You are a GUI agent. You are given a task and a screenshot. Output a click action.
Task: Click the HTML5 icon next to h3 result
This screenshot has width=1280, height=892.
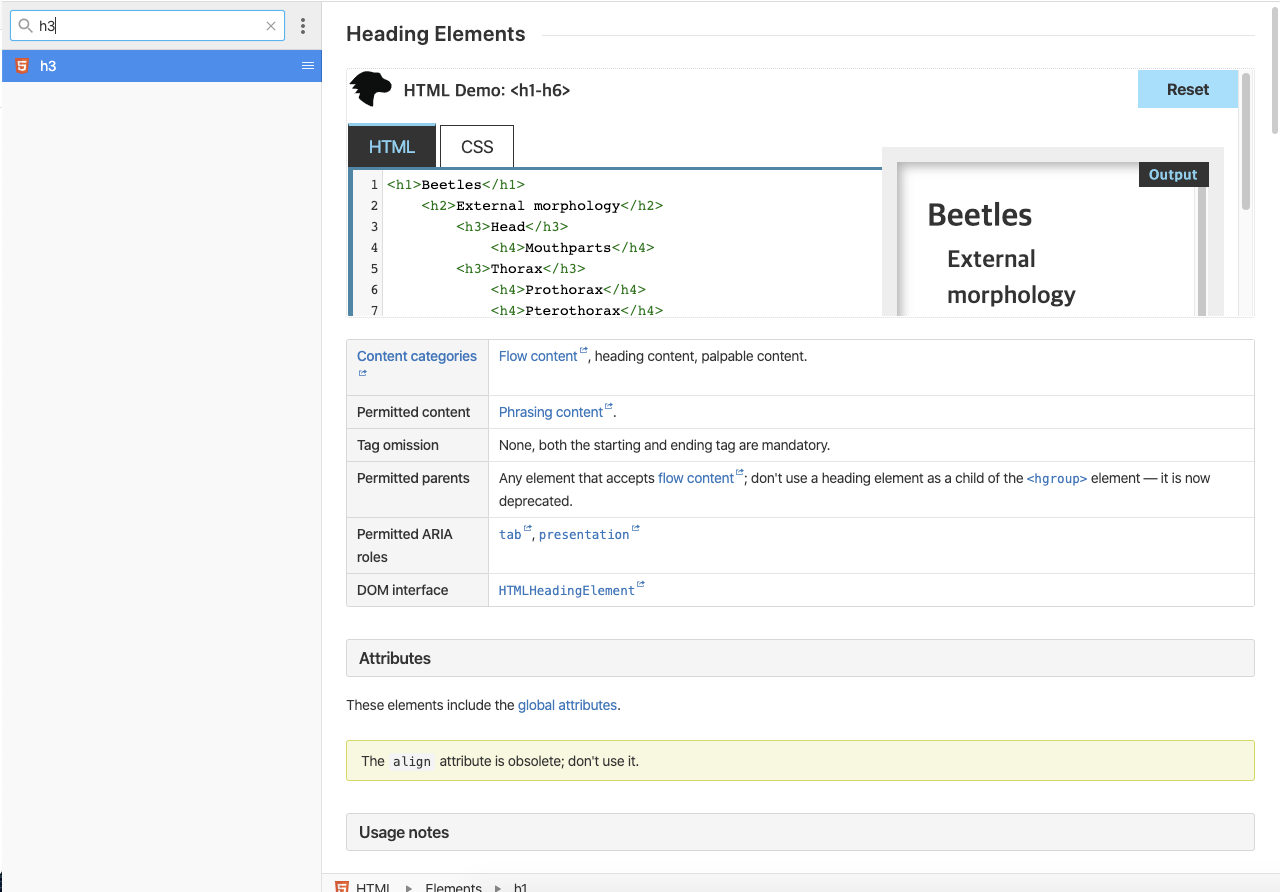[22, 66]
